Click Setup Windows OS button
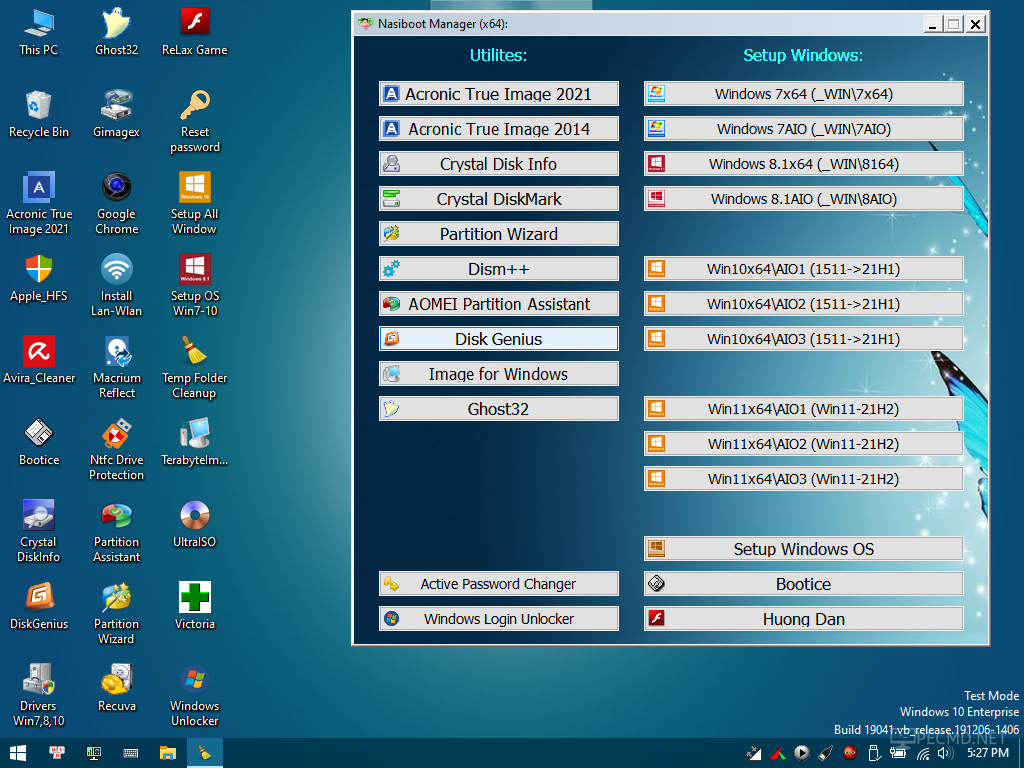1024x768 pixels. coord(803,549)
